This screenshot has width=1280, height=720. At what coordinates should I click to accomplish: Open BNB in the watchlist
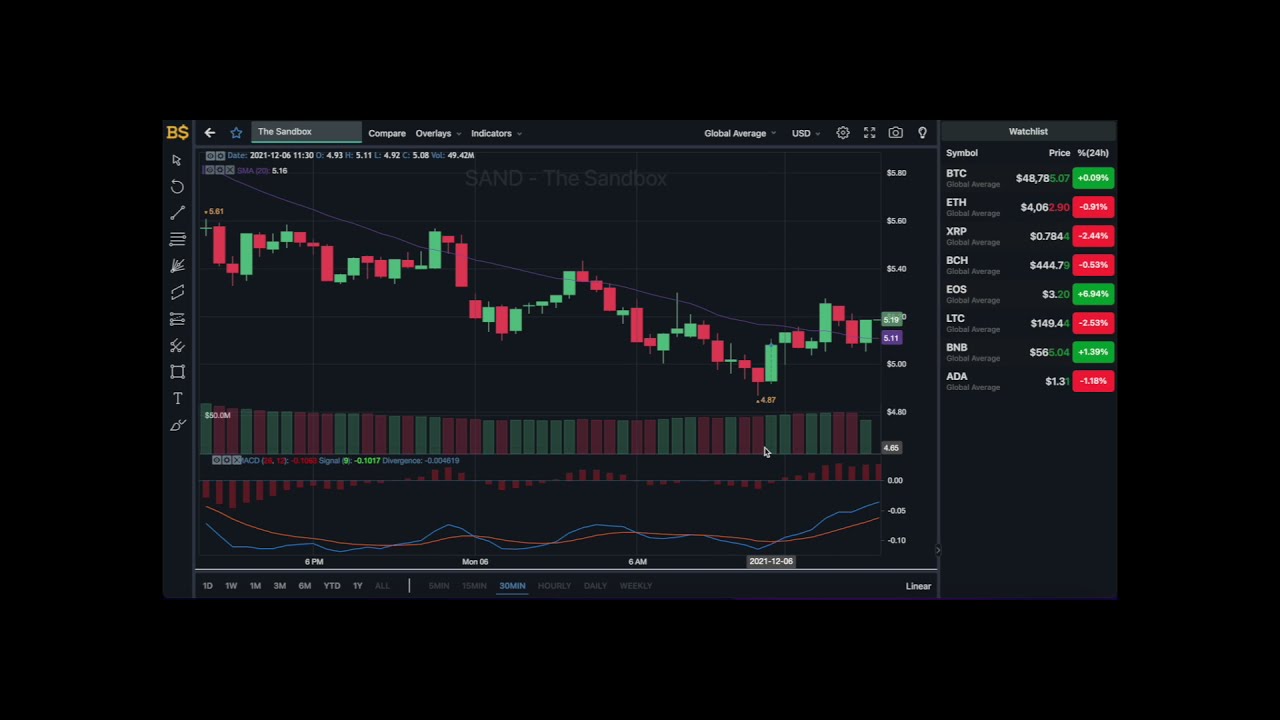(x=1030, y=352)
